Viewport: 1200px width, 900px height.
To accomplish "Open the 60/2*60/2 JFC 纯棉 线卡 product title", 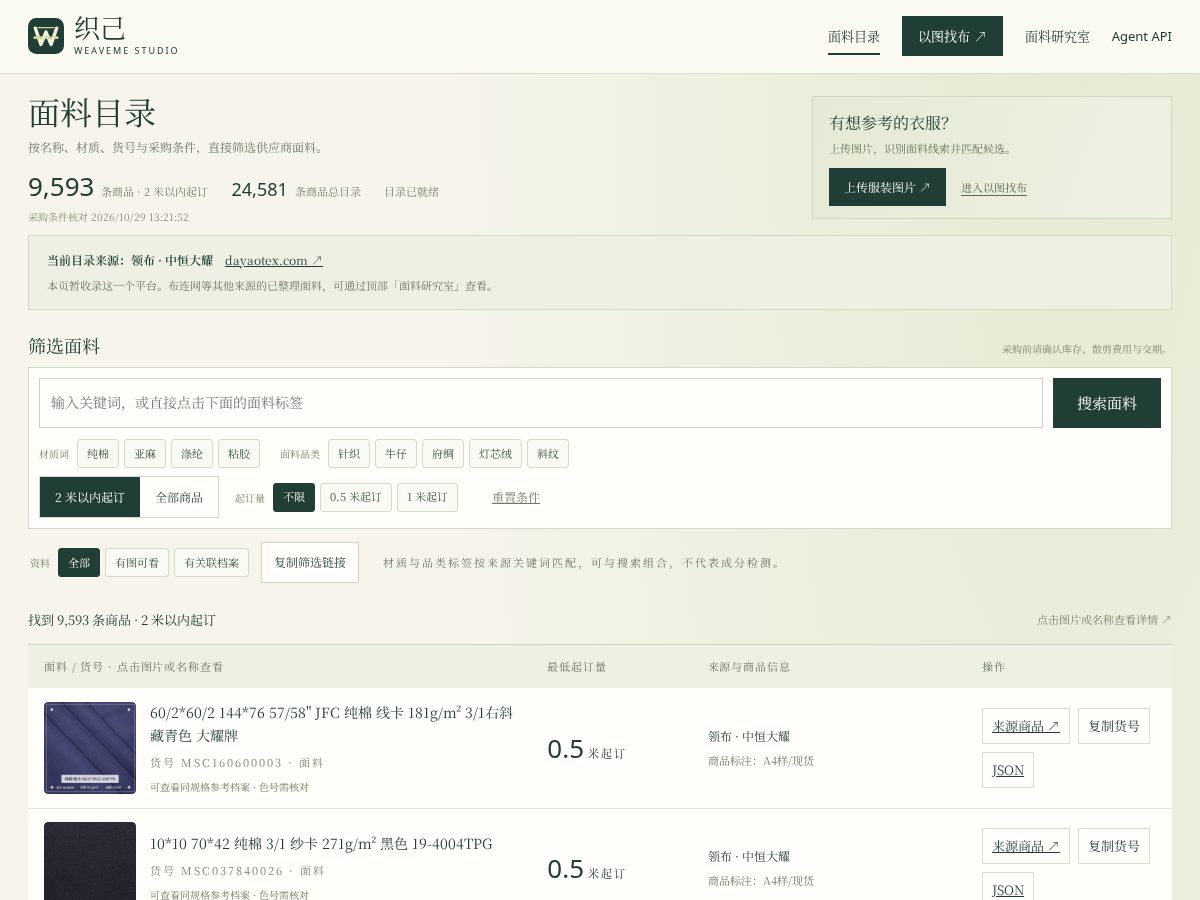I will coord(332,724).
